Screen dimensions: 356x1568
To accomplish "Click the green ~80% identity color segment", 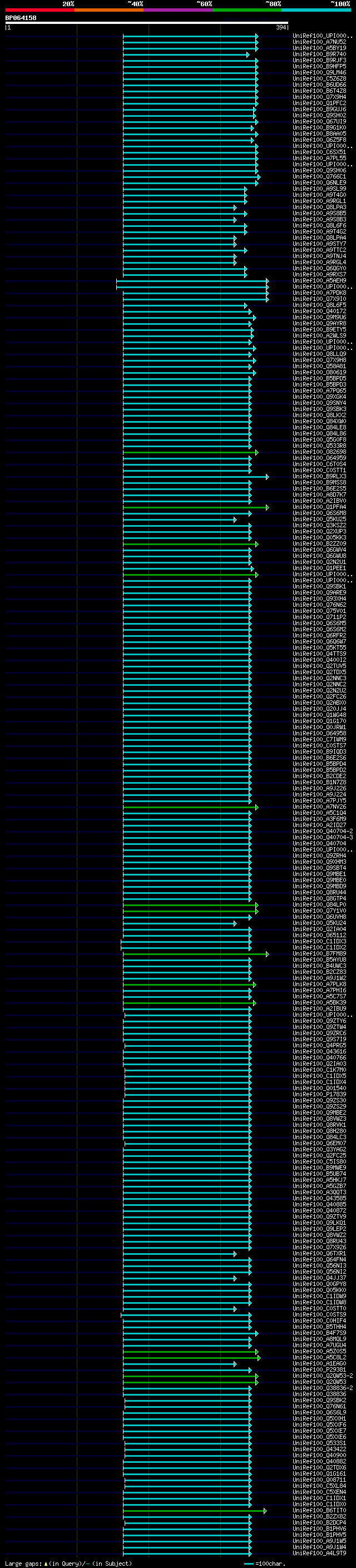I will [247, 11].
